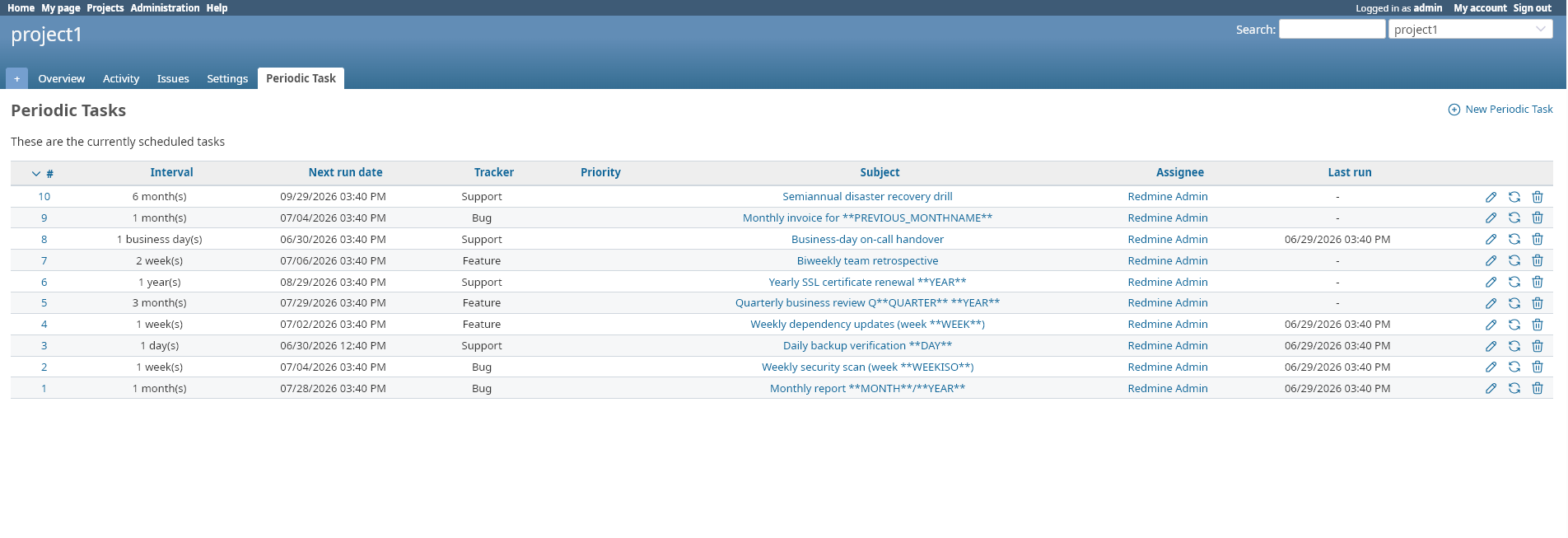Open the Quarterly business review subject link
The image size is (1568, 538).
coord(867,302)
